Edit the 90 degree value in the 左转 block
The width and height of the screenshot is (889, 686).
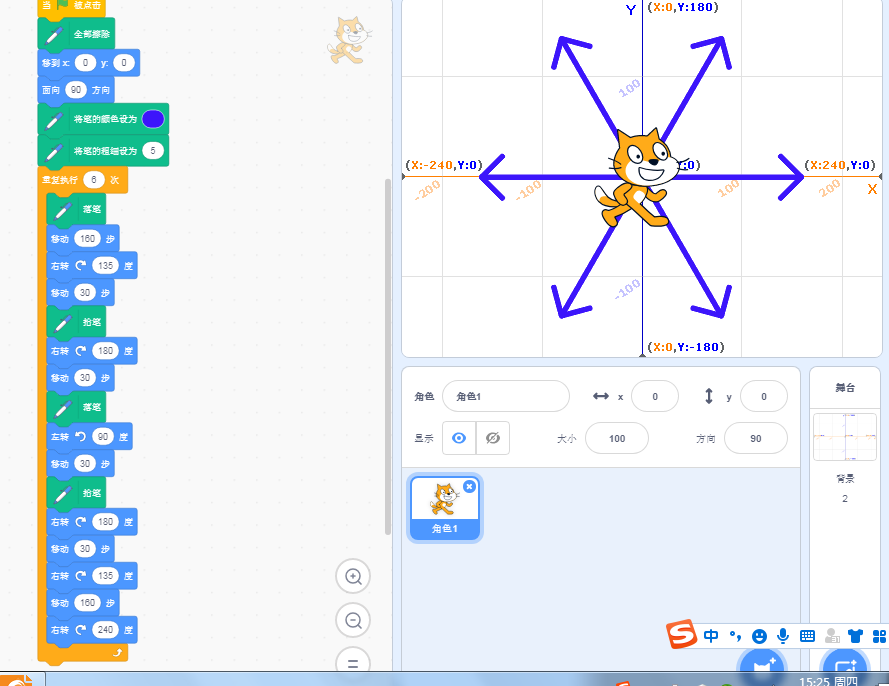[103, 437]
